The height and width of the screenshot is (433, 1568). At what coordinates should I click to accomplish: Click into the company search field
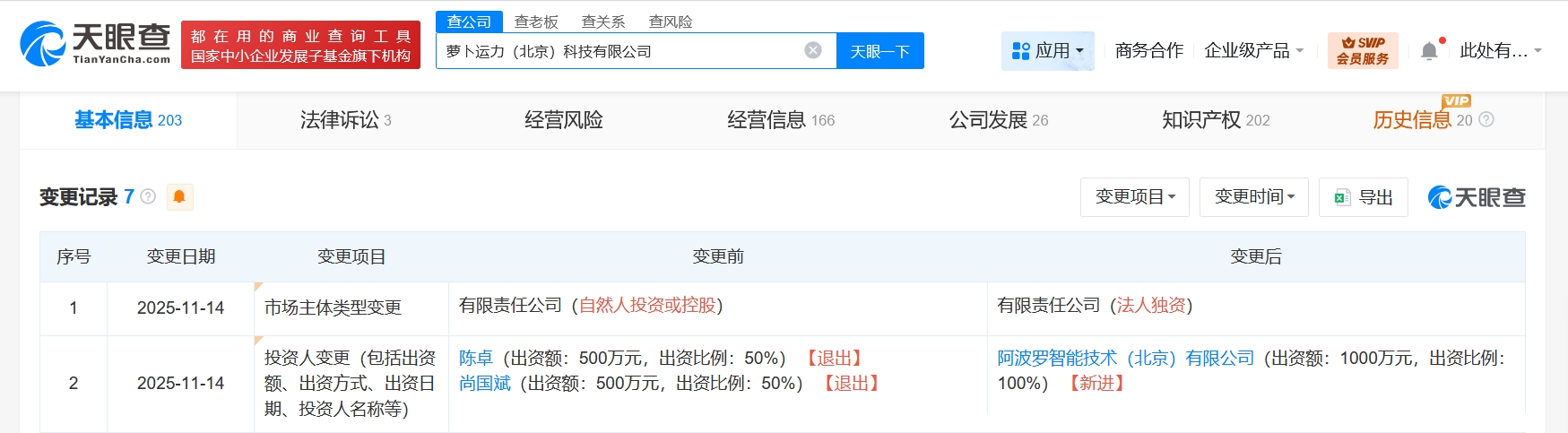coord(619,51)
